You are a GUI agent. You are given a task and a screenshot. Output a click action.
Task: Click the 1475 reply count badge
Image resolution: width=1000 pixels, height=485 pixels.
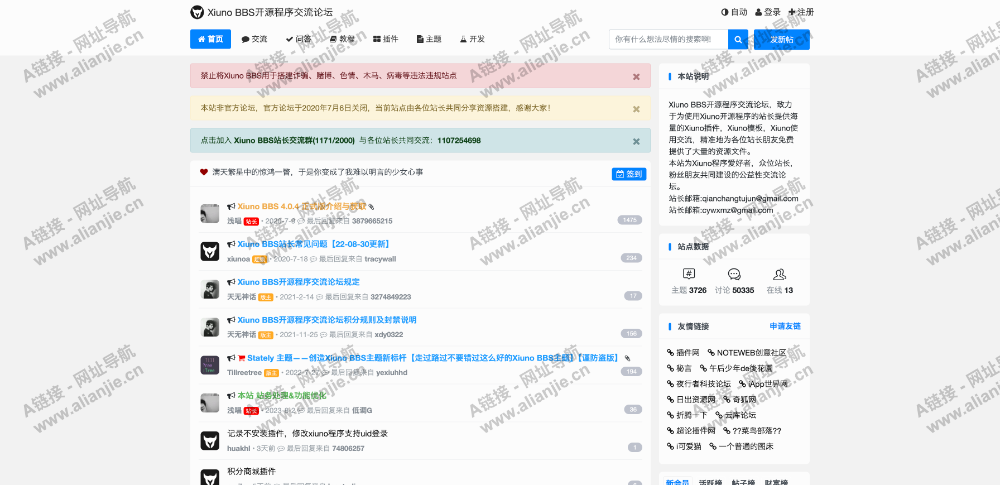pyautogui.click(x=629, y=220)
